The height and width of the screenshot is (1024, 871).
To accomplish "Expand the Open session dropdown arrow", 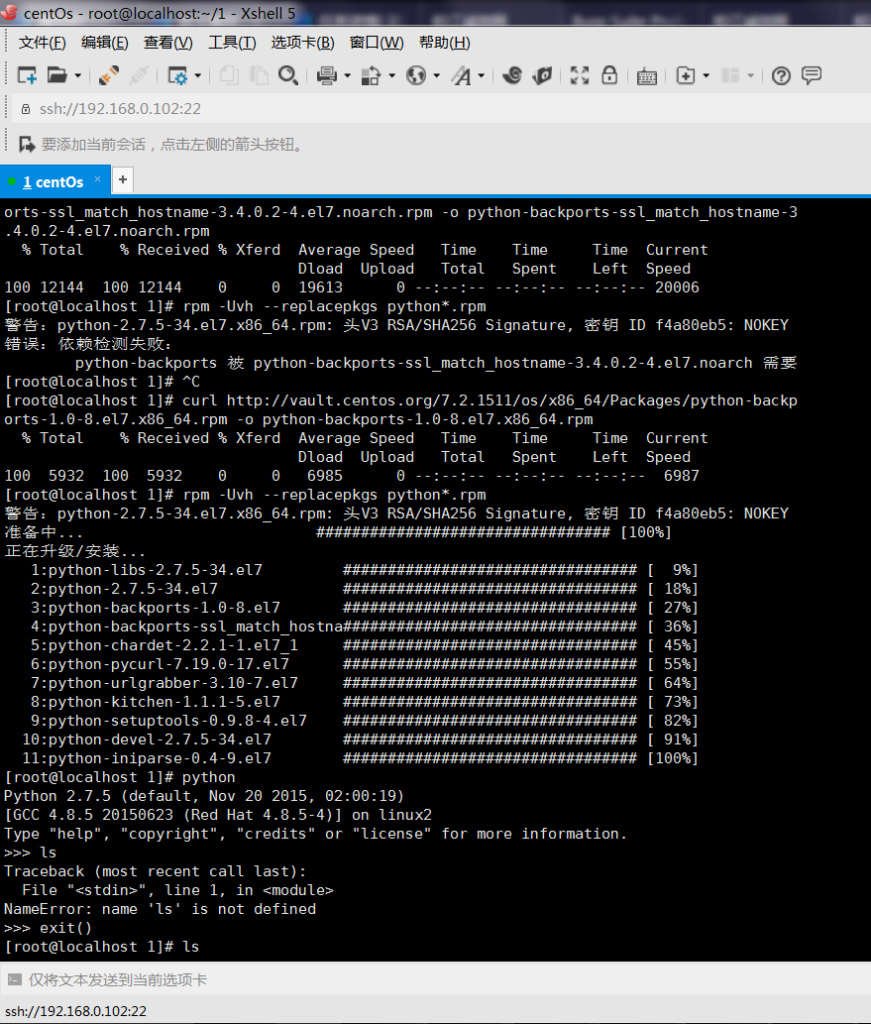I will tap(78, 76).
